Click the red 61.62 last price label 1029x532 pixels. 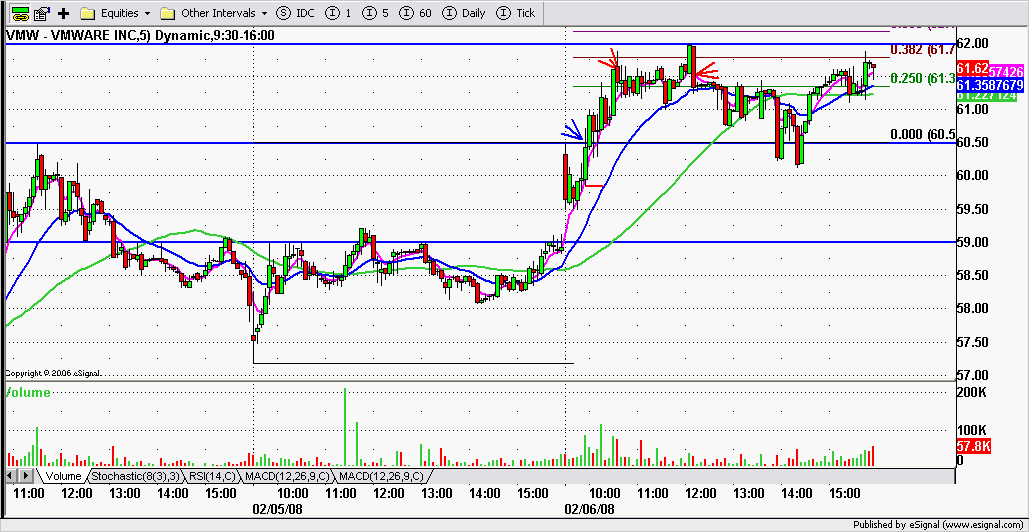tap(973, 68)
